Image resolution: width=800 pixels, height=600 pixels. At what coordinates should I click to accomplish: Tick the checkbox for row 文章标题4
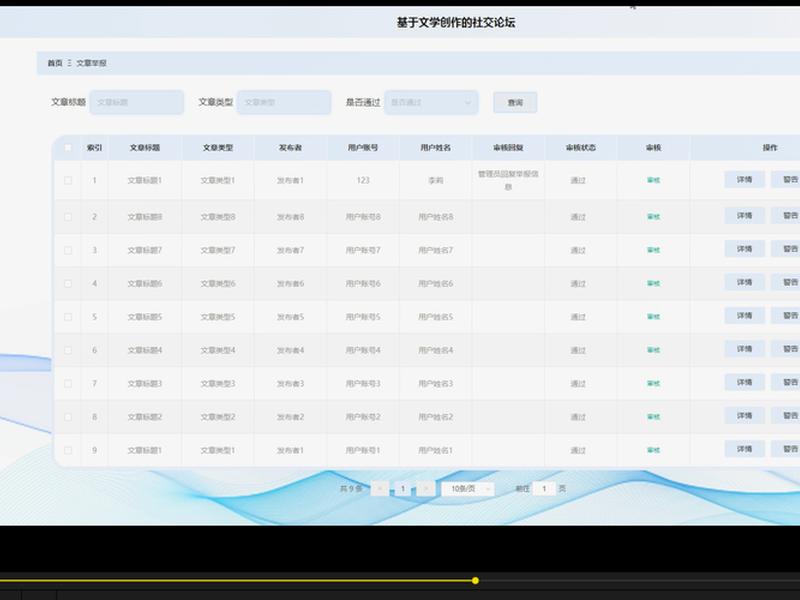click(x=68, y=351)
